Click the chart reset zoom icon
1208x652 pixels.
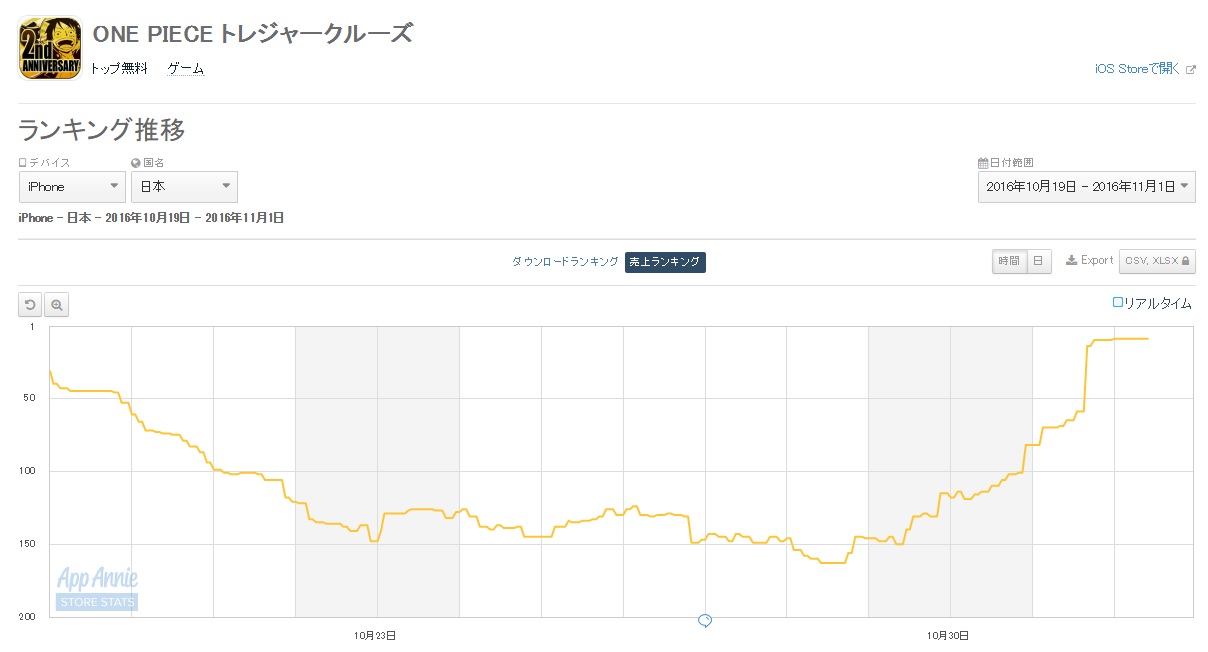pos(30,304)
